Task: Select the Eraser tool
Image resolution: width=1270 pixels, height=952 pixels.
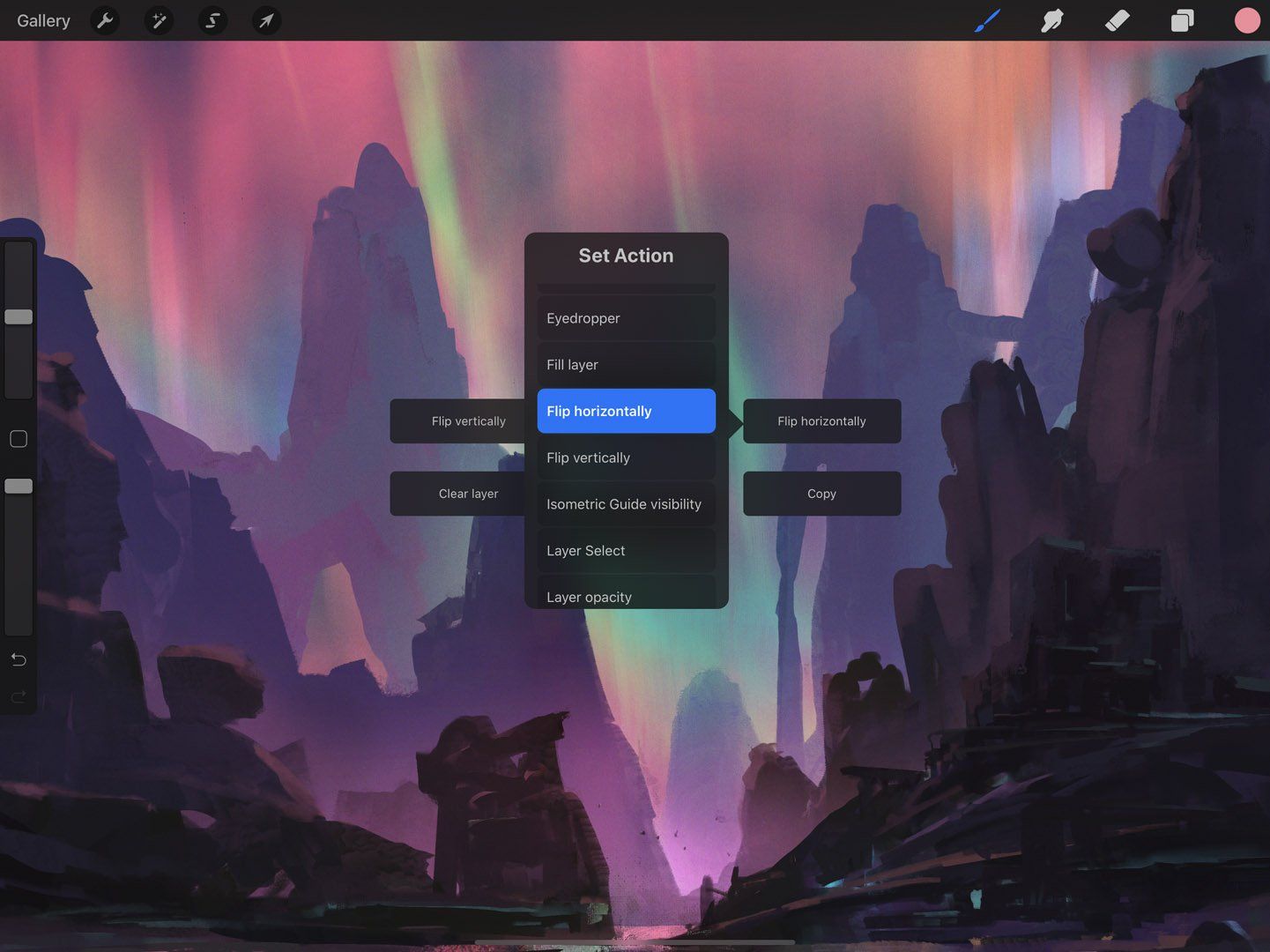Action: click(1117, 20)
